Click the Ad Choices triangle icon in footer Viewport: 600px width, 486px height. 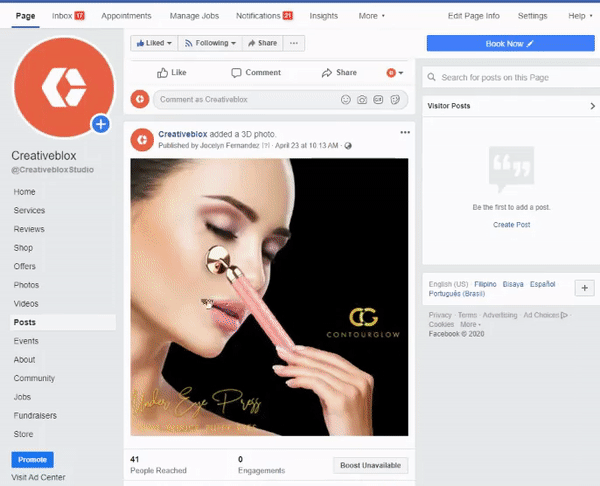(x=564, y=315)
